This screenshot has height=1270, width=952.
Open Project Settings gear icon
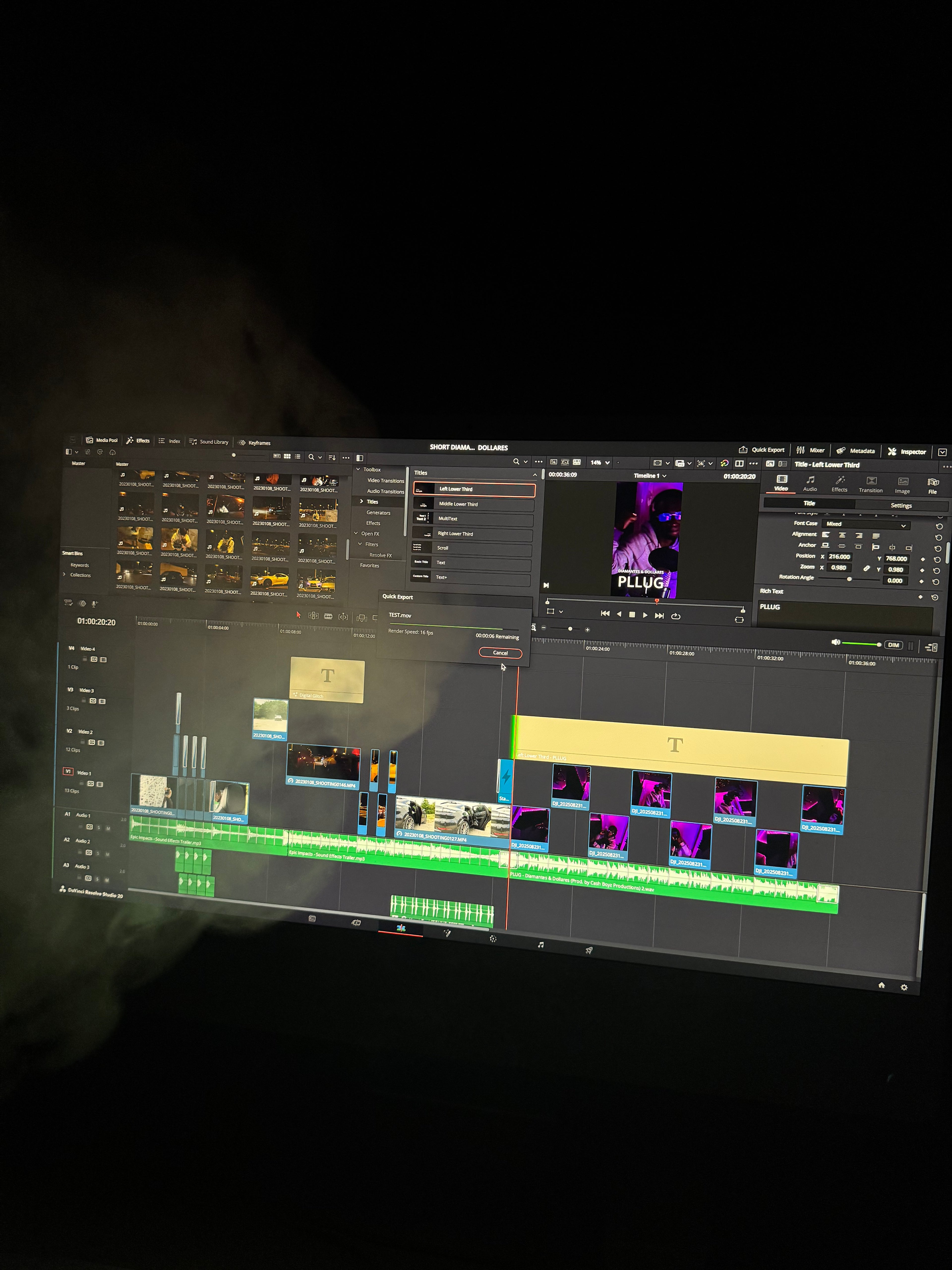904,987
